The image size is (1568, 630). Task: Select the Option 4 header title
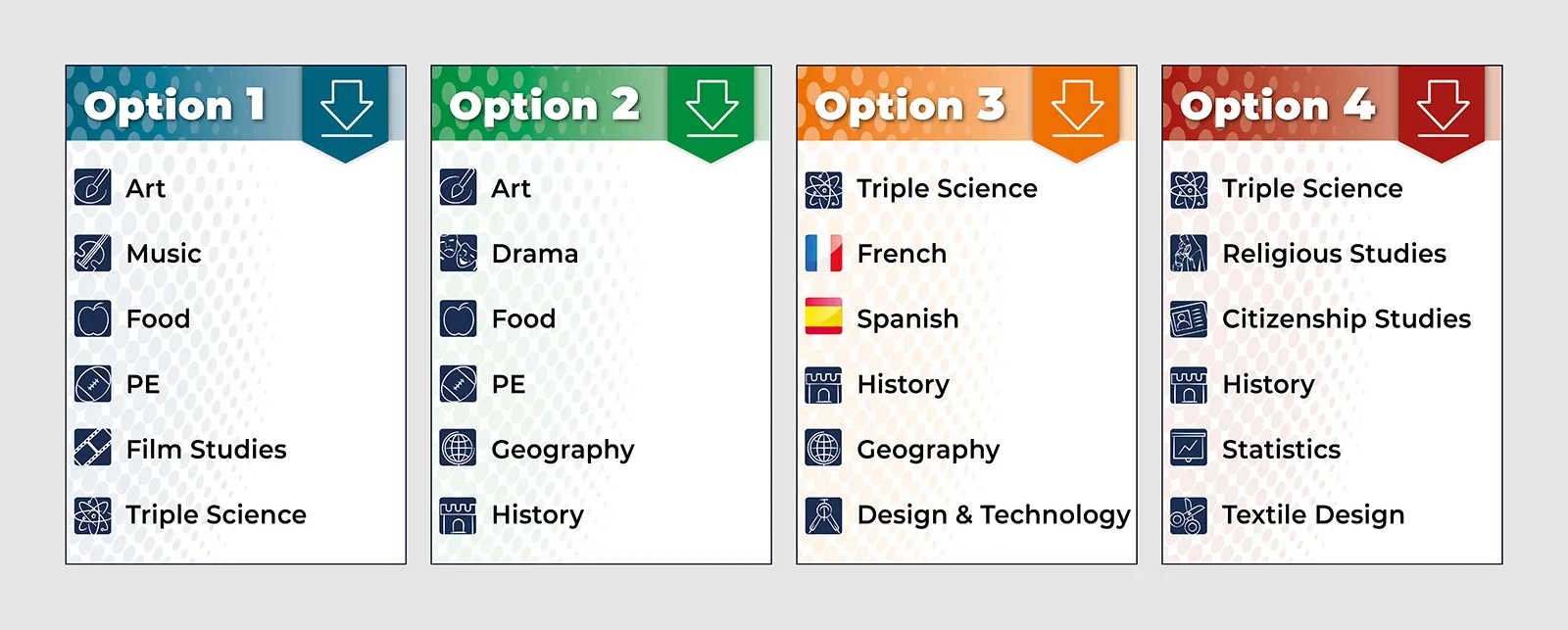[1277, 106]
